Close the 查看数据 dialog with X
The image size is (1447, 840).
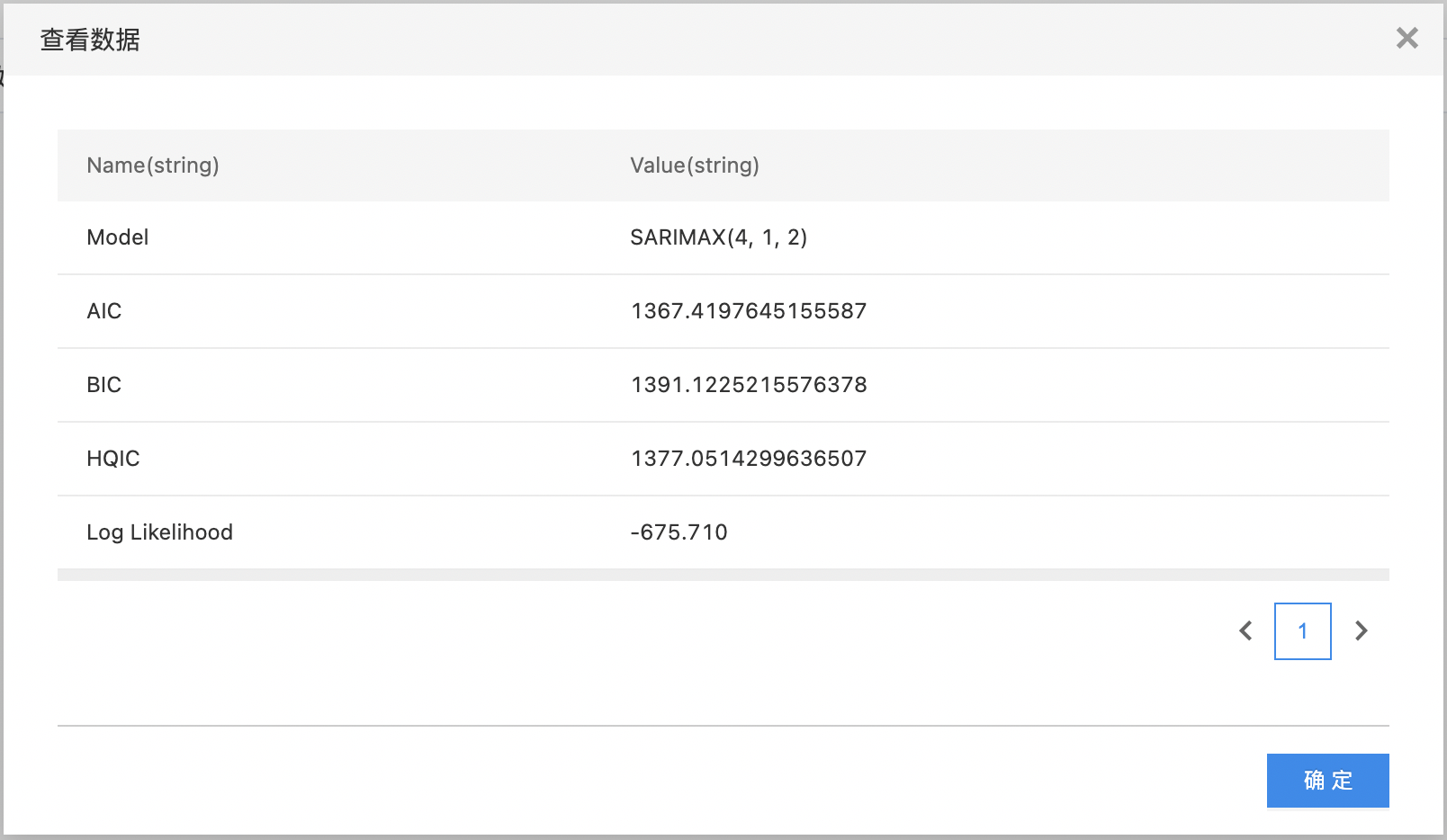pyautogui.click(x=1407, y=38)
